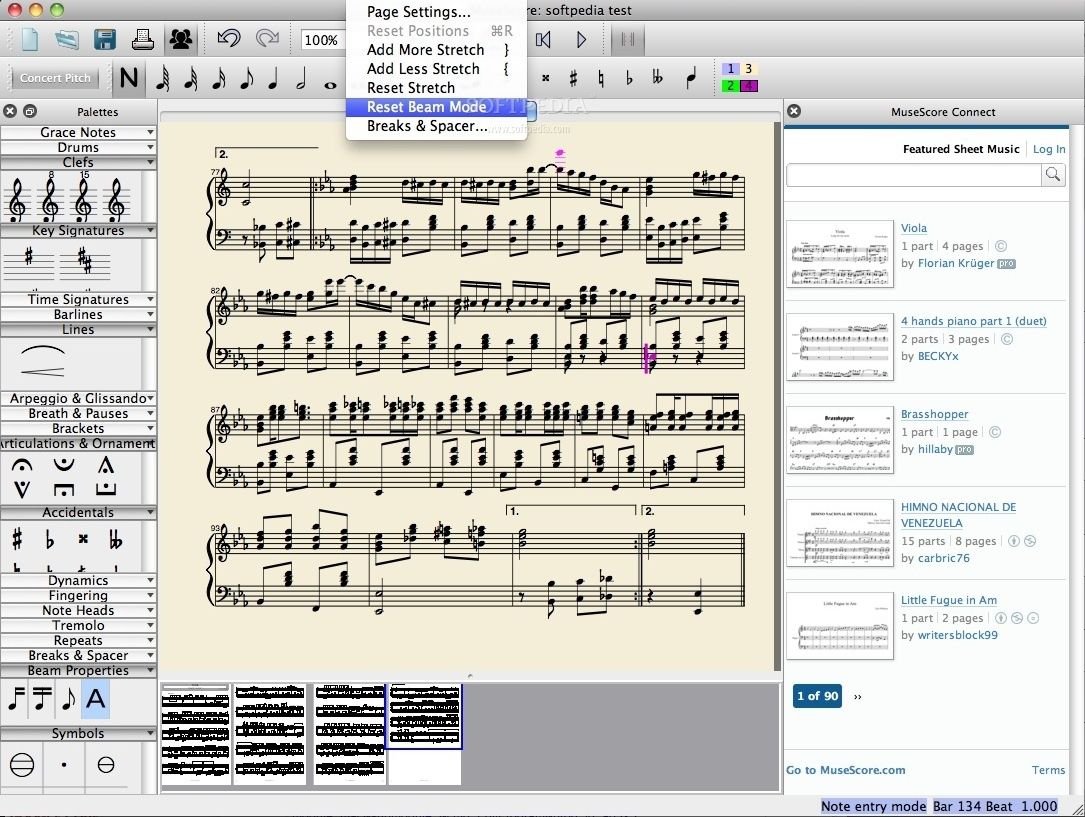Viewport: 1085px width, 817px height.
Task: Click the Print toolbar icon
Action: point(142,39)
